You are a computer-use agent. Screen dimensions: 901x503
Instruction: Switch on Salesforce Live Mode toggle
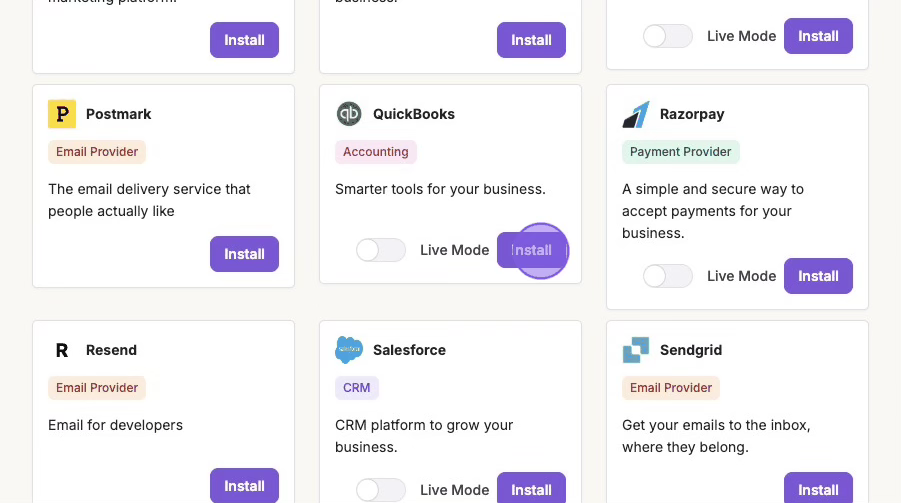click(381, 490)
